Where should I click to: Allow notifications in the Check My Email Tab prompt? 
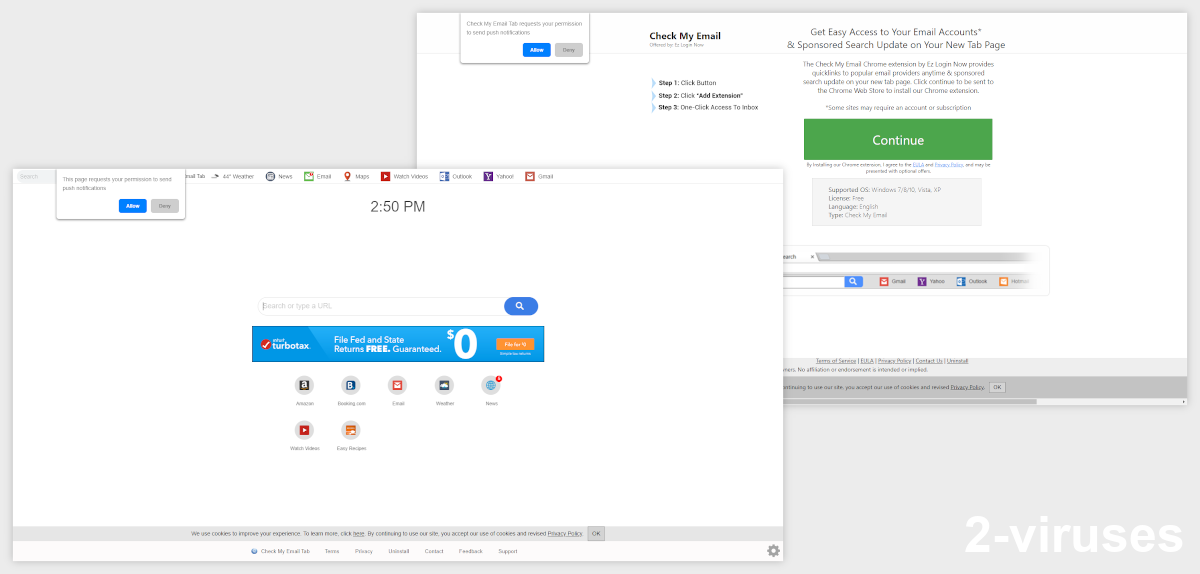pos(537,50)
